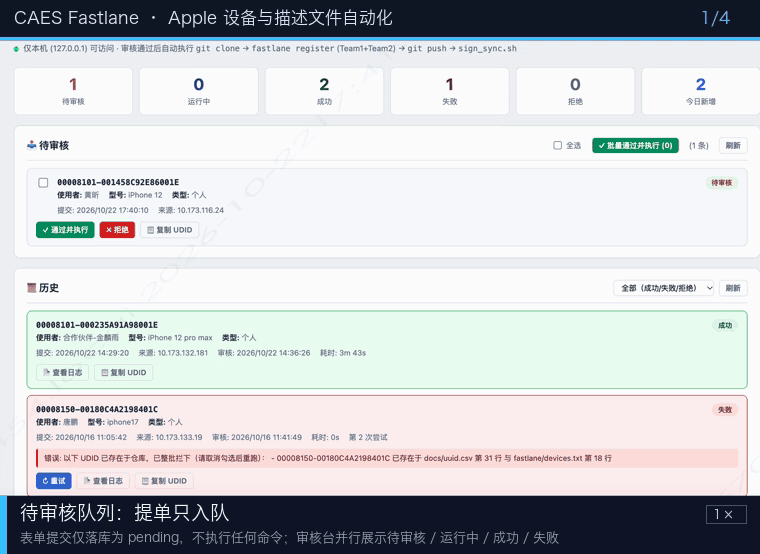Screen dimensions: 760x554
Task: View log for 00008101-000235A91A98001E
Action: pos(63,372)
